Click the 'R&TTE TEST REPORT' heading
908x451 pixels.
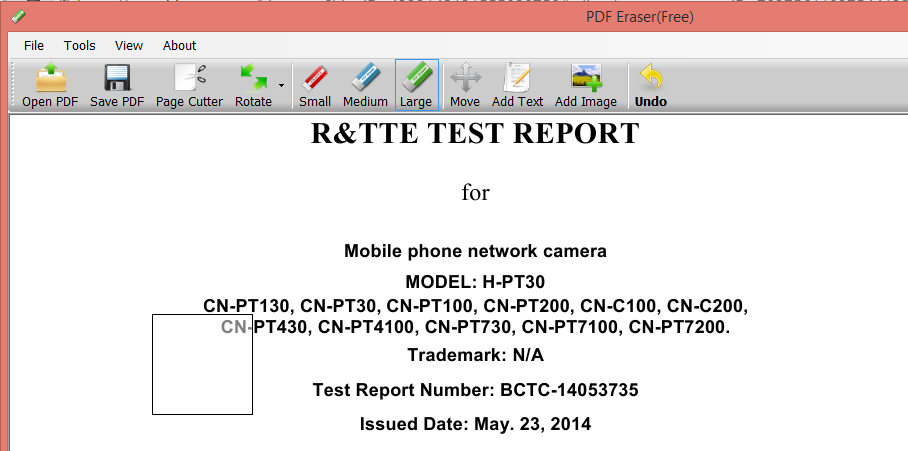coord(475,134)
